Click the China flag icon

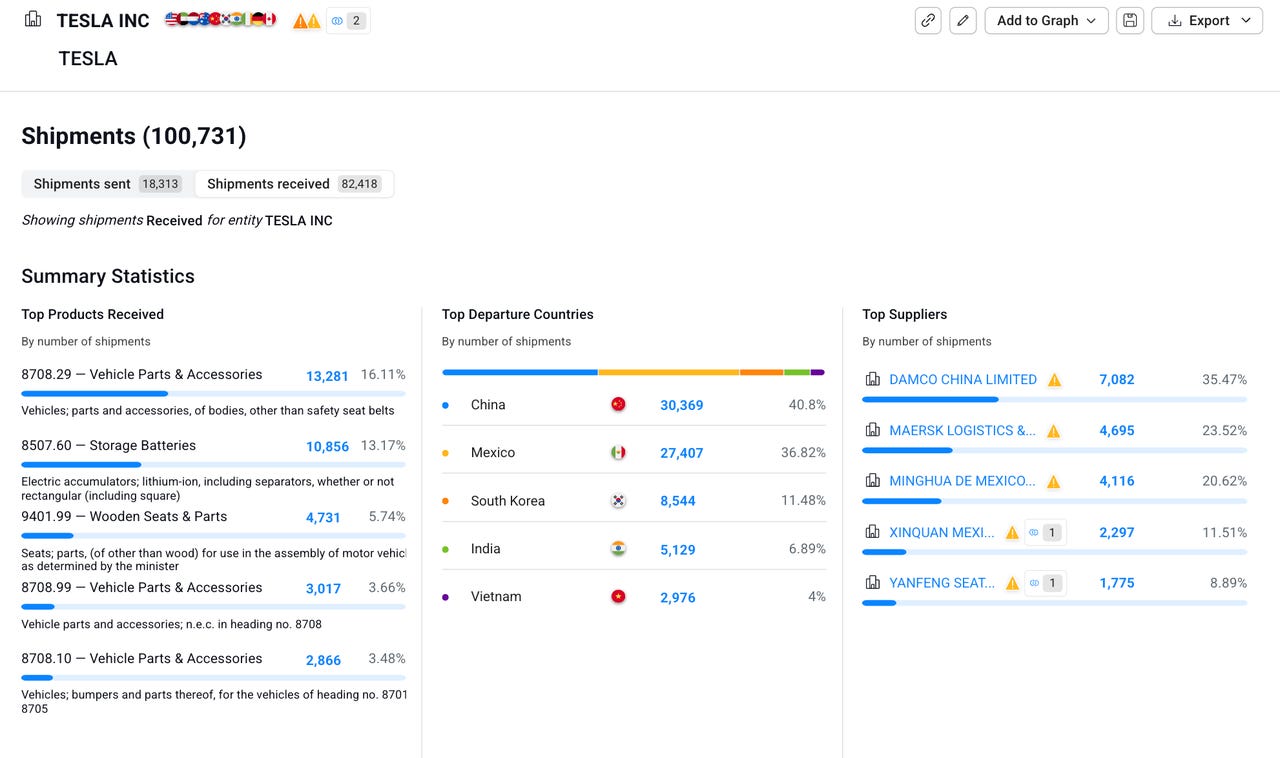point(618,404)
